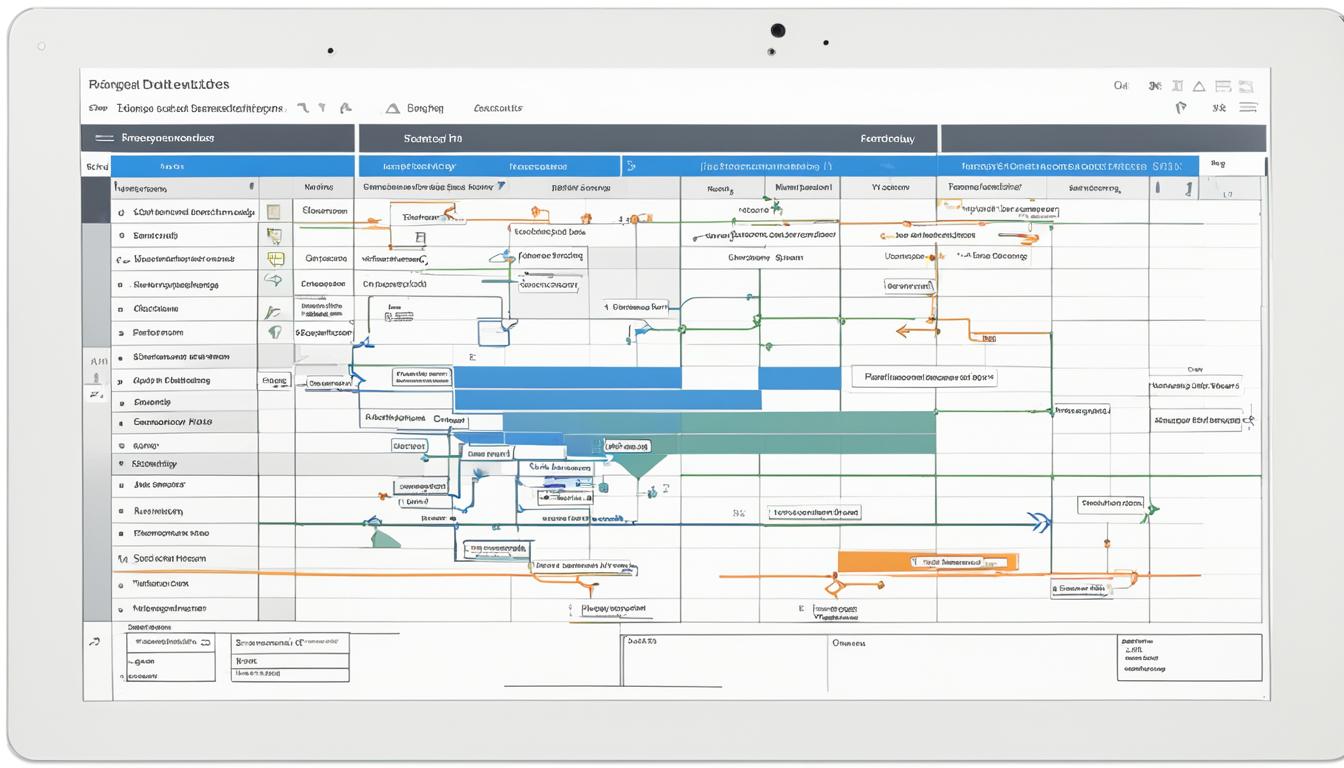
Task: Click the triangle icon left of top toolbar label
Action: tap(392, 108)
